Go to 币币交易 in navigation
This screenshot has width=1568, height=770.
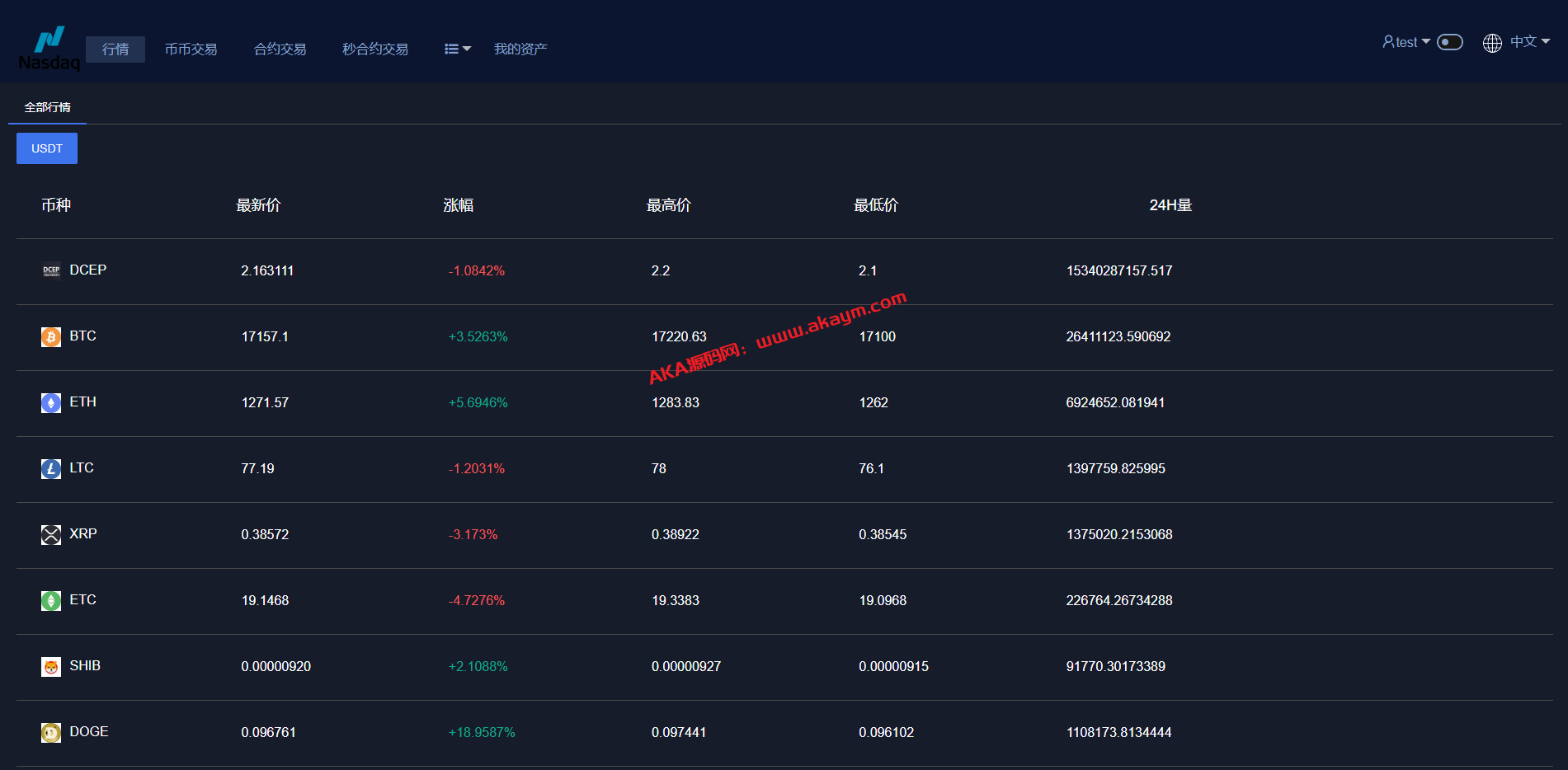[191, 49]
